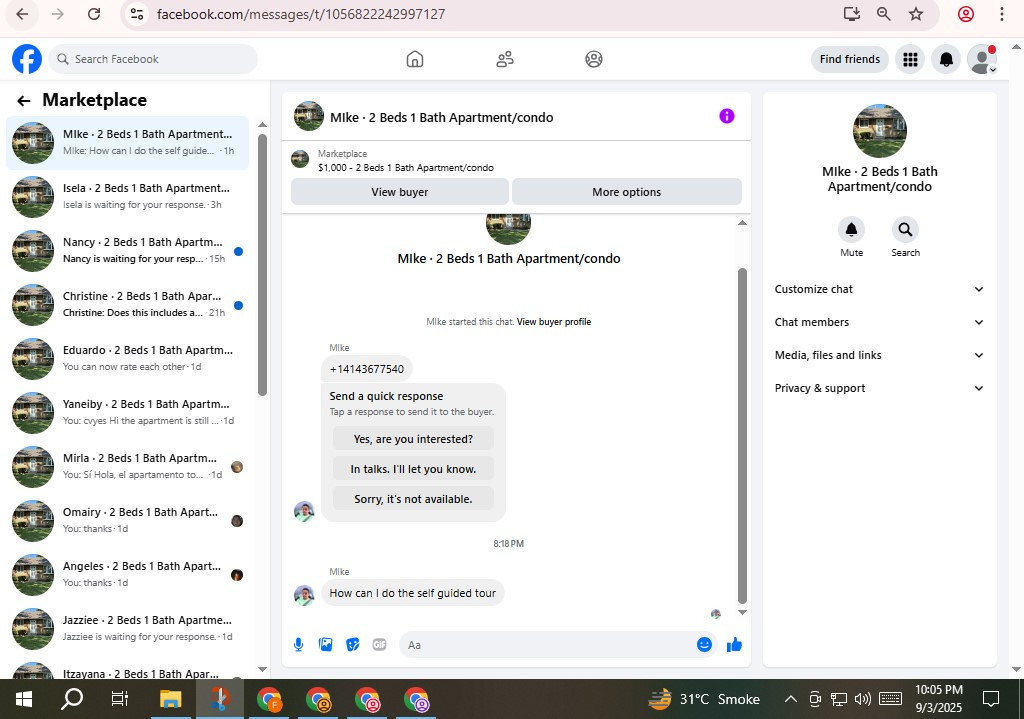Click the More options button

coord(626,192)
